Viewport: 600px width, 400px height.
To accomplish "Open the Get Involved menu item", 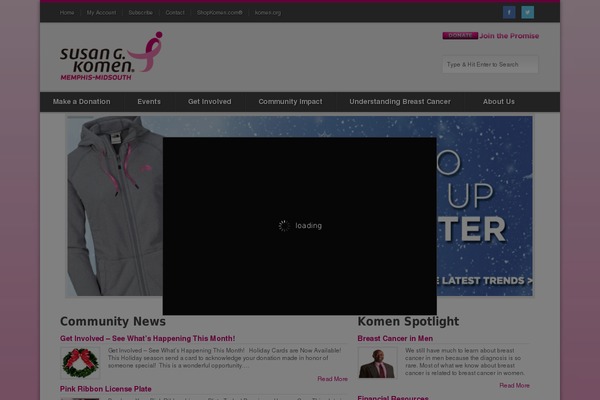I will coord(209,101).
